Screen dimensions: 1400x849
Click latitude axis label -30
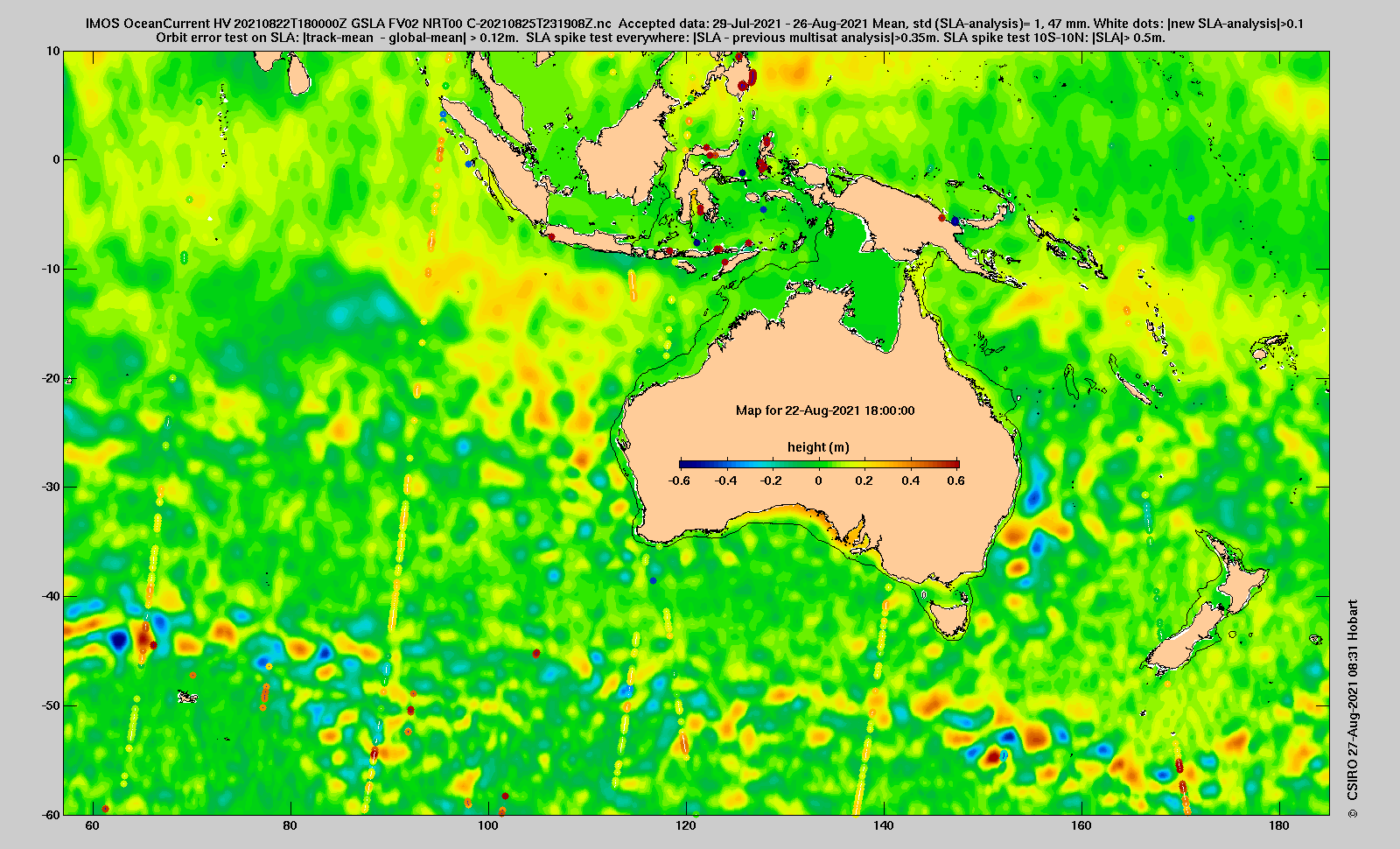click(52, 488)
